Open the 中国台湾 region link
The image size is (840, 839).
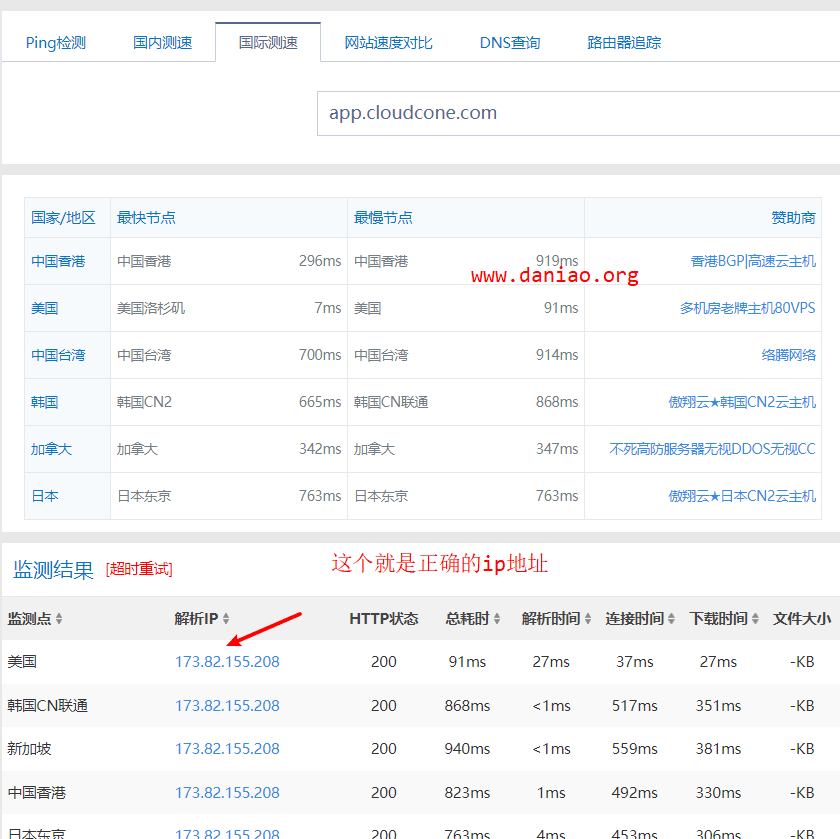(58, 355)
